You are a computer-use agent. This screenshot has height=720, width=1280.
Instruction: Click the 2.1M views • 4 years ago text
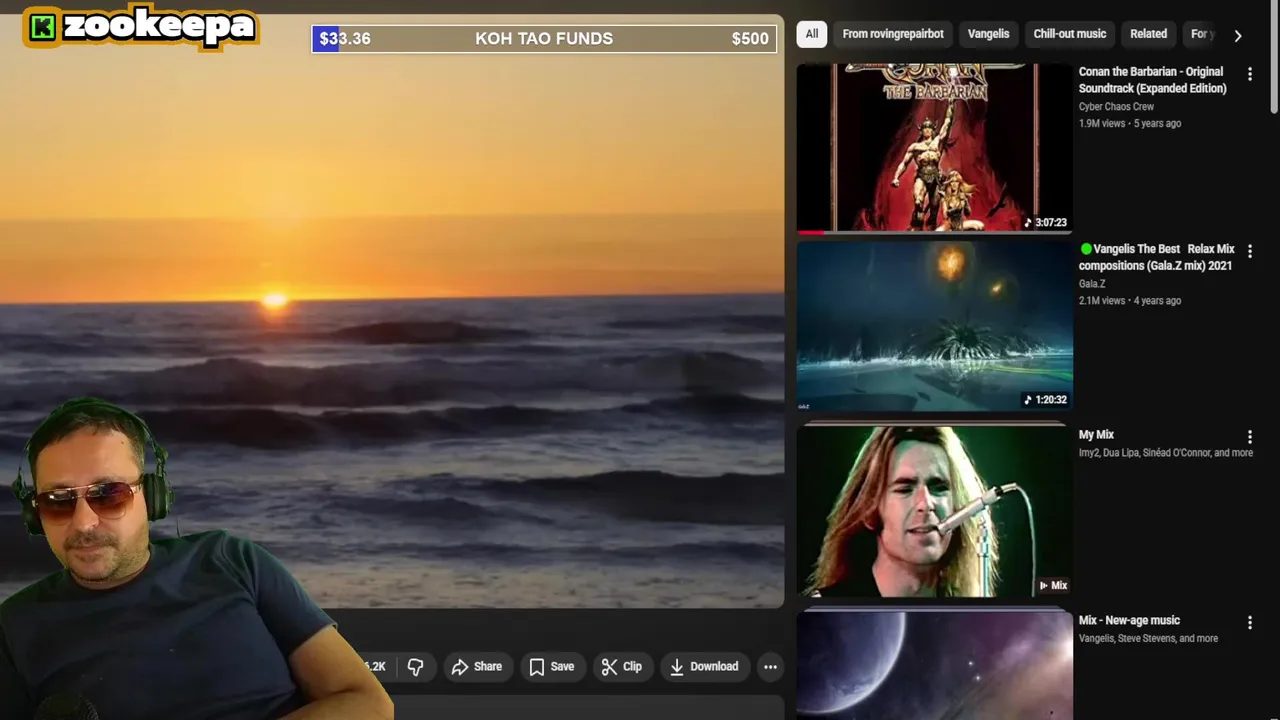click(1130, 300)
